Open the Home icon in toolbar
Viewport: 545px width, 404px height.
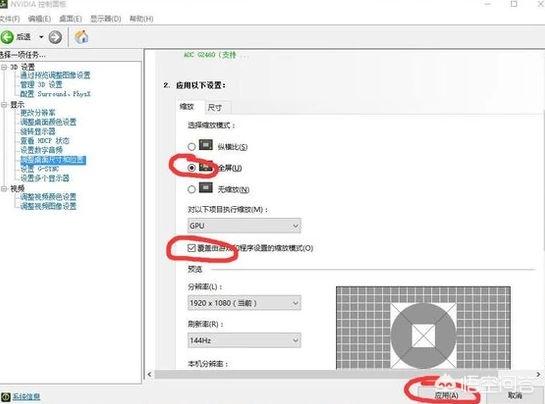tap(81, 37)
